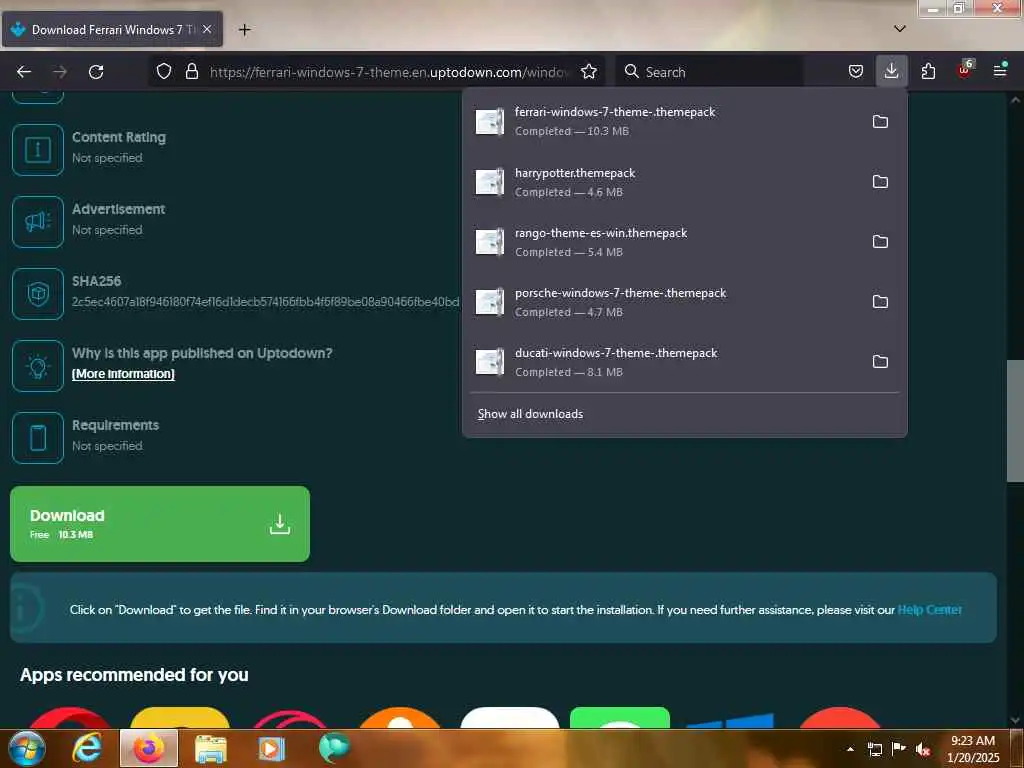Show harrypotter.themepack in its folder
Viewport: 1024px width, 768px height.
pos(880,182)
